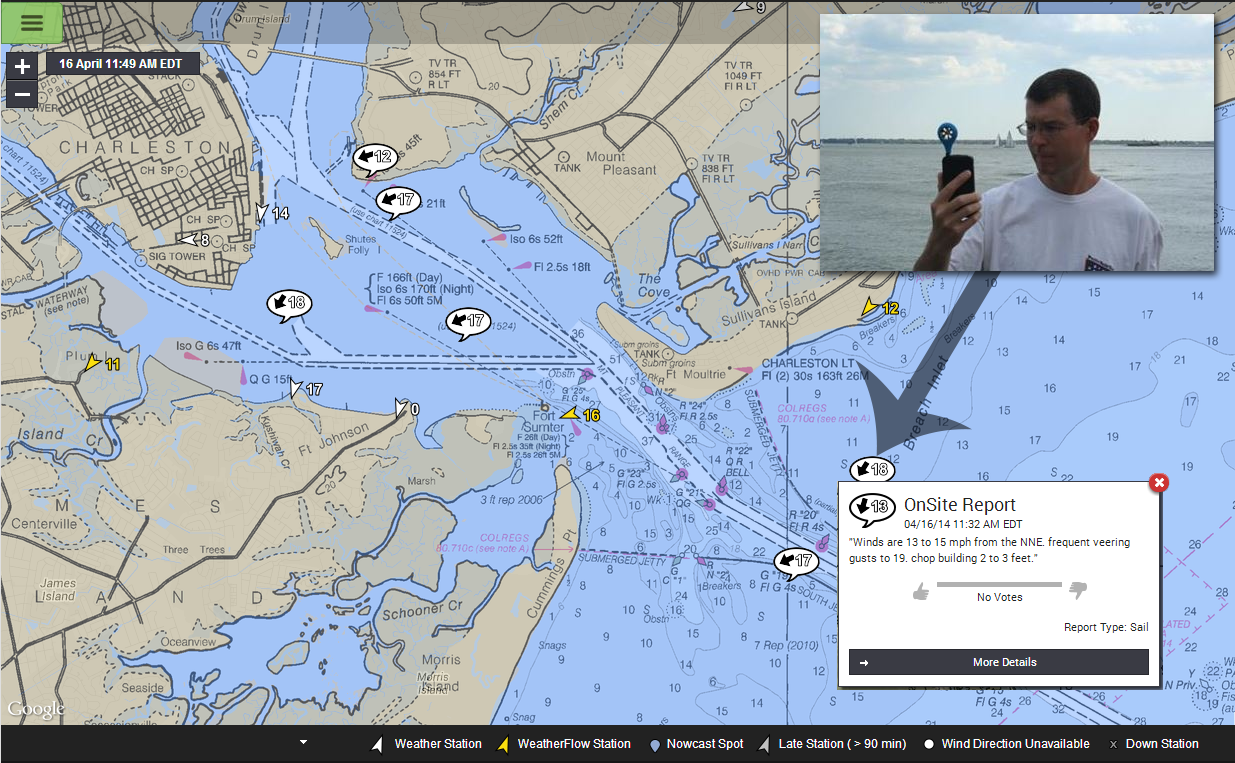Image resolution: width=1235 pixels, height=763 pixels.
Task: Open More Details for the report
Action: [998, 662]
